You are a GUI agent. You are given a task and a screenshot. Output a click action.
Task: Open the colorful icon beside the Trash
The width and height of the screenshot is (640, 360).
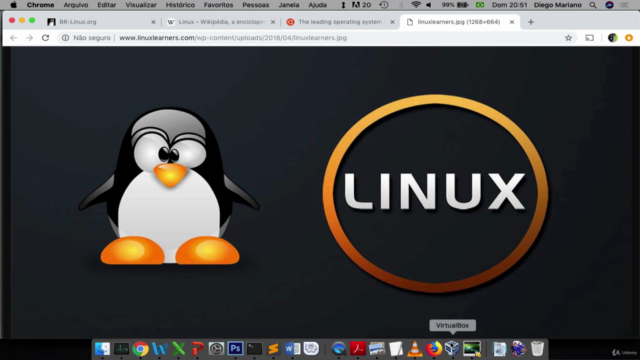pyautogui.click(x=518, y=349)
